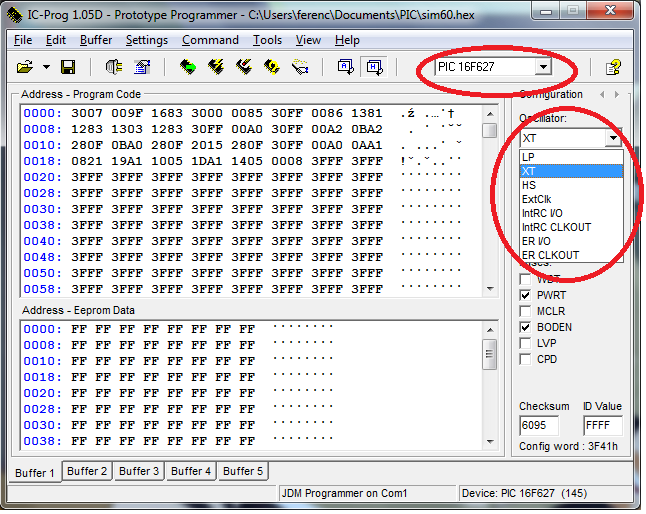646x514 pixels.
Task: Open the File menu
Action: [x=23, y=40]
